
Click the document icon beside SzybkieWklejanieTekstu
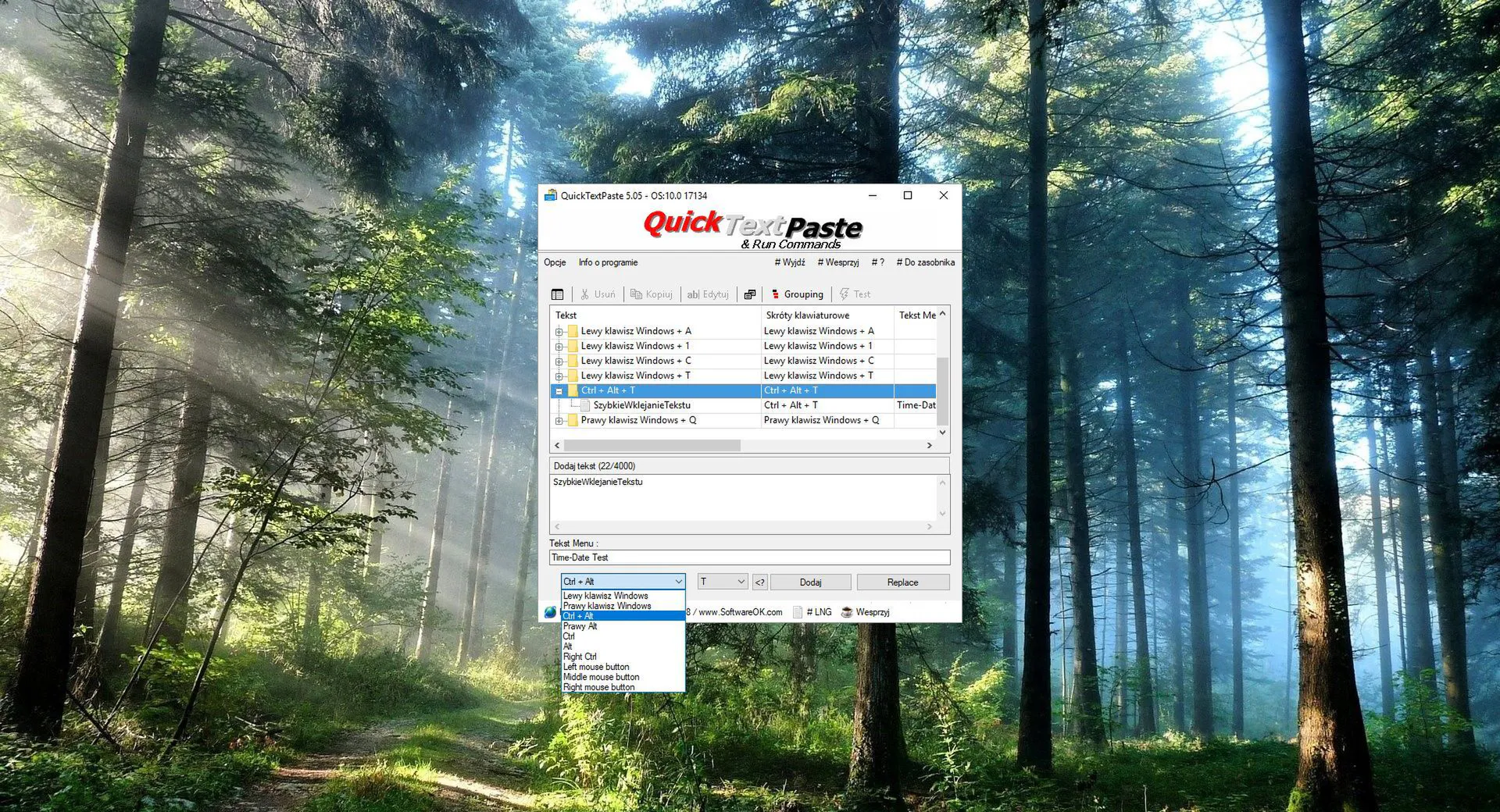pos(585,405)
